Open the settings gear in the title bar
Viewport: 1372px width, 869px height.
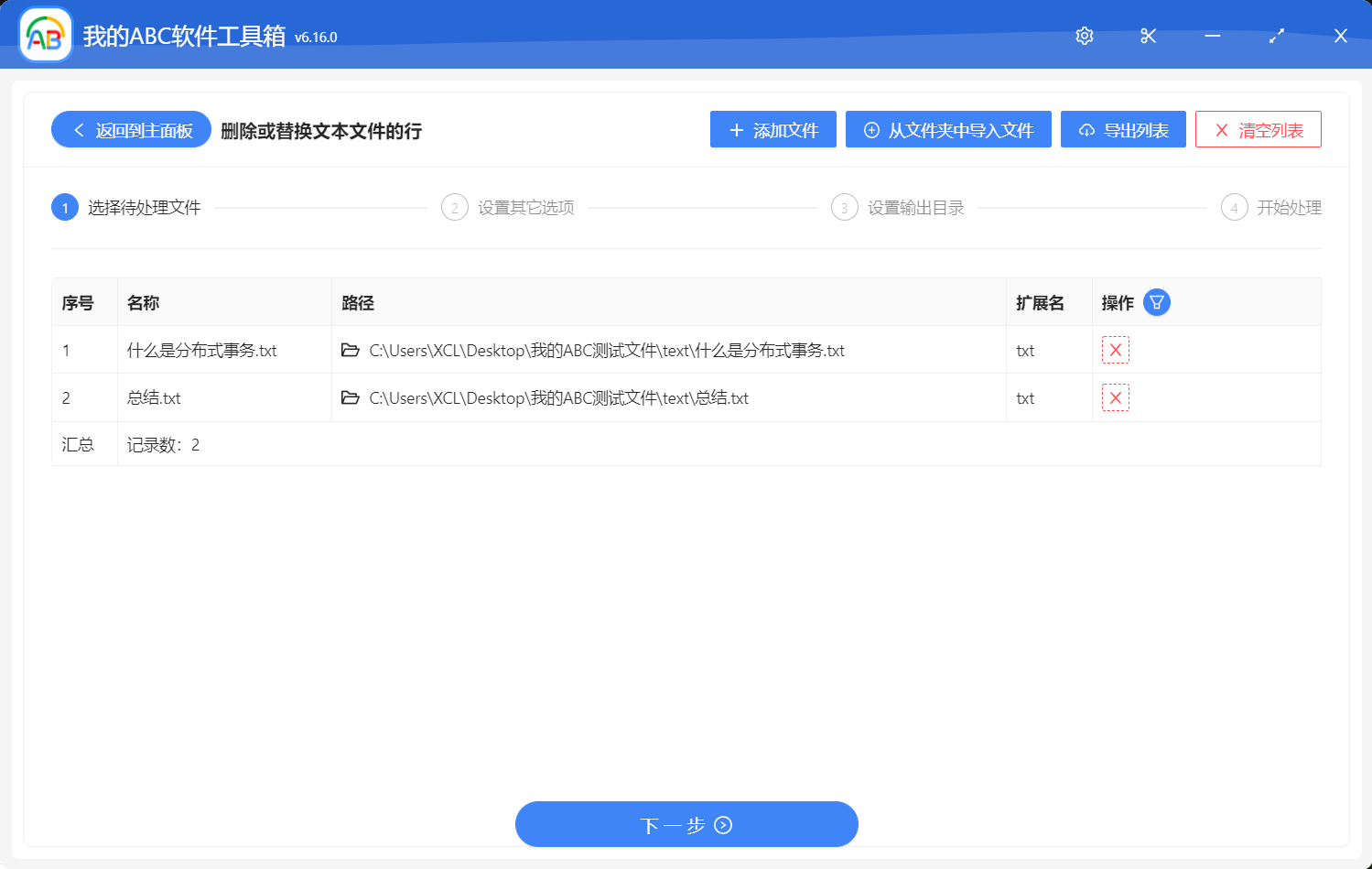1084,36
